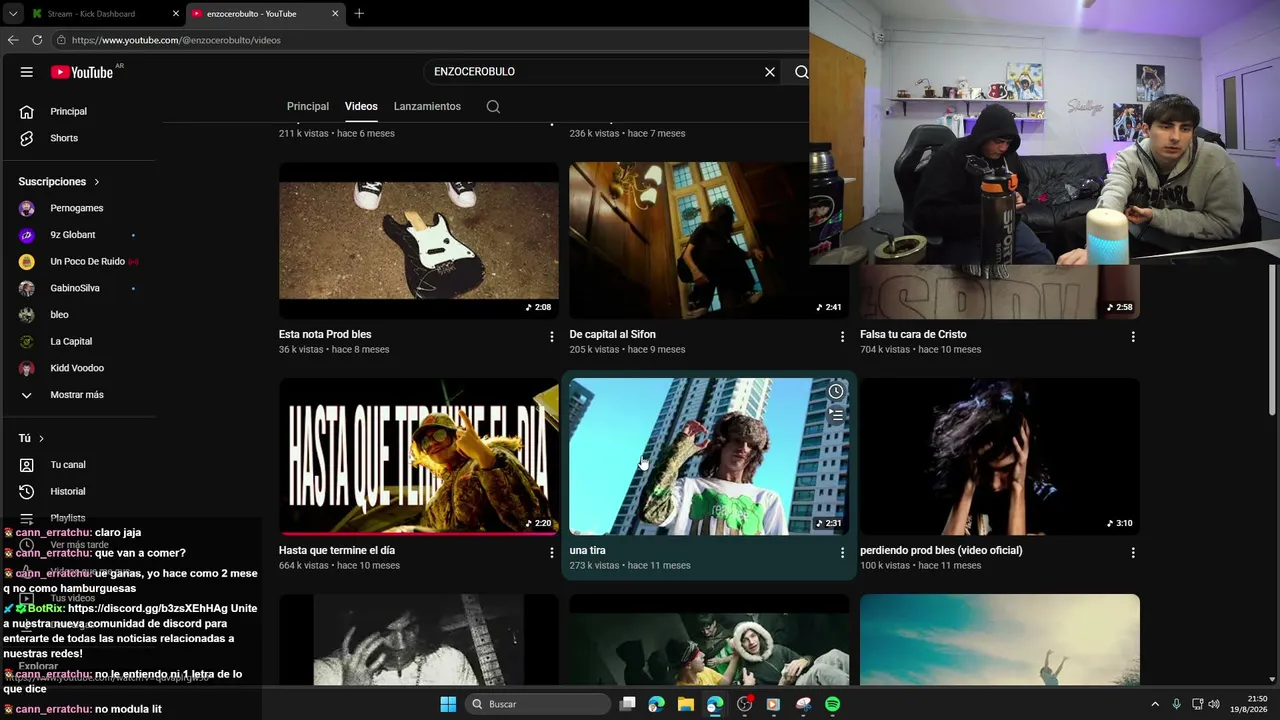Open Kidd Voodoo channel in subscriptions
The height and width of the screenshot is (720, 1280).
[x=77, y=368]
